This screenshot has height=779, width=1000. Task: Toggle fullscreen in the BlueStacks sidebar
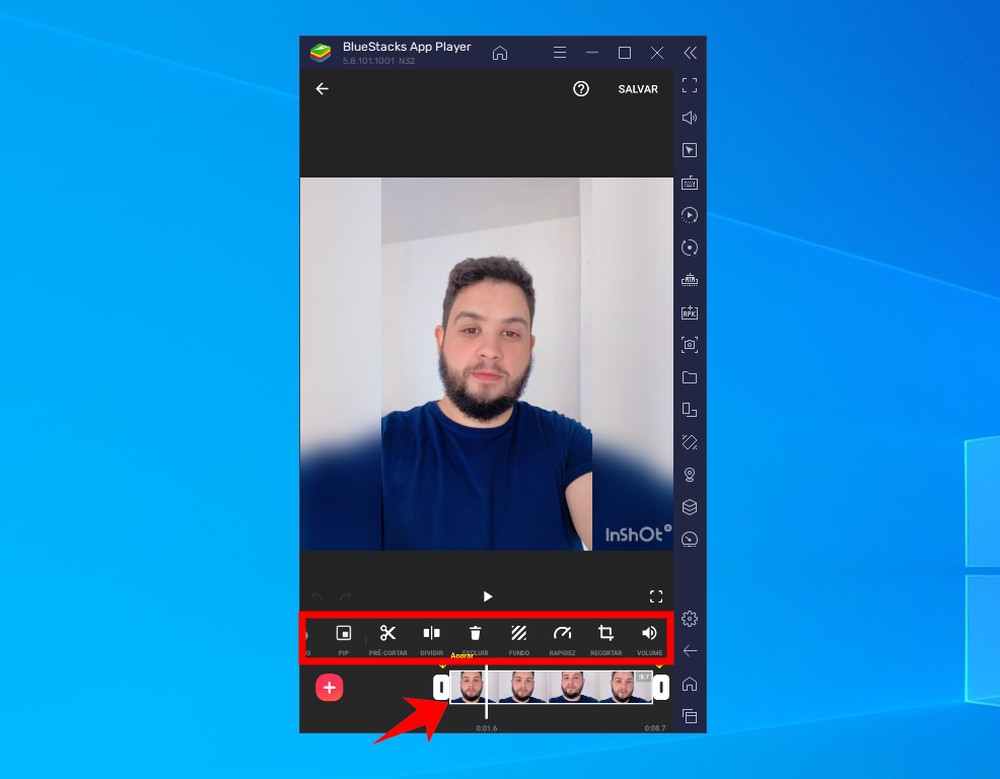tap(689, 85)
